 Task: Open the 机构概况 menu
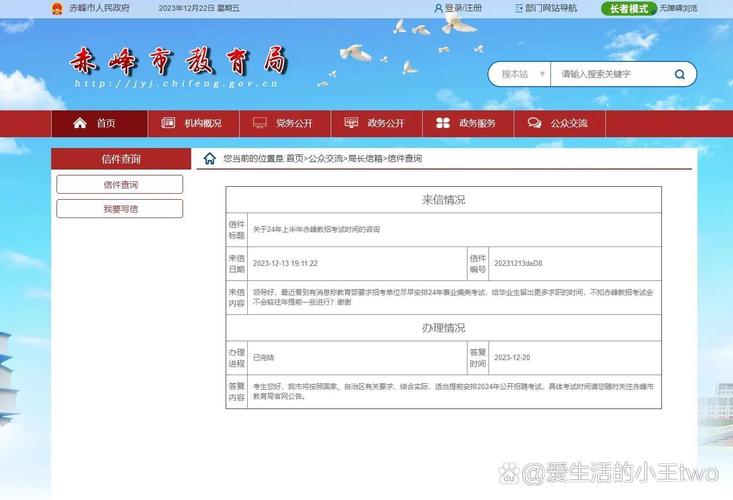[193, 123]
